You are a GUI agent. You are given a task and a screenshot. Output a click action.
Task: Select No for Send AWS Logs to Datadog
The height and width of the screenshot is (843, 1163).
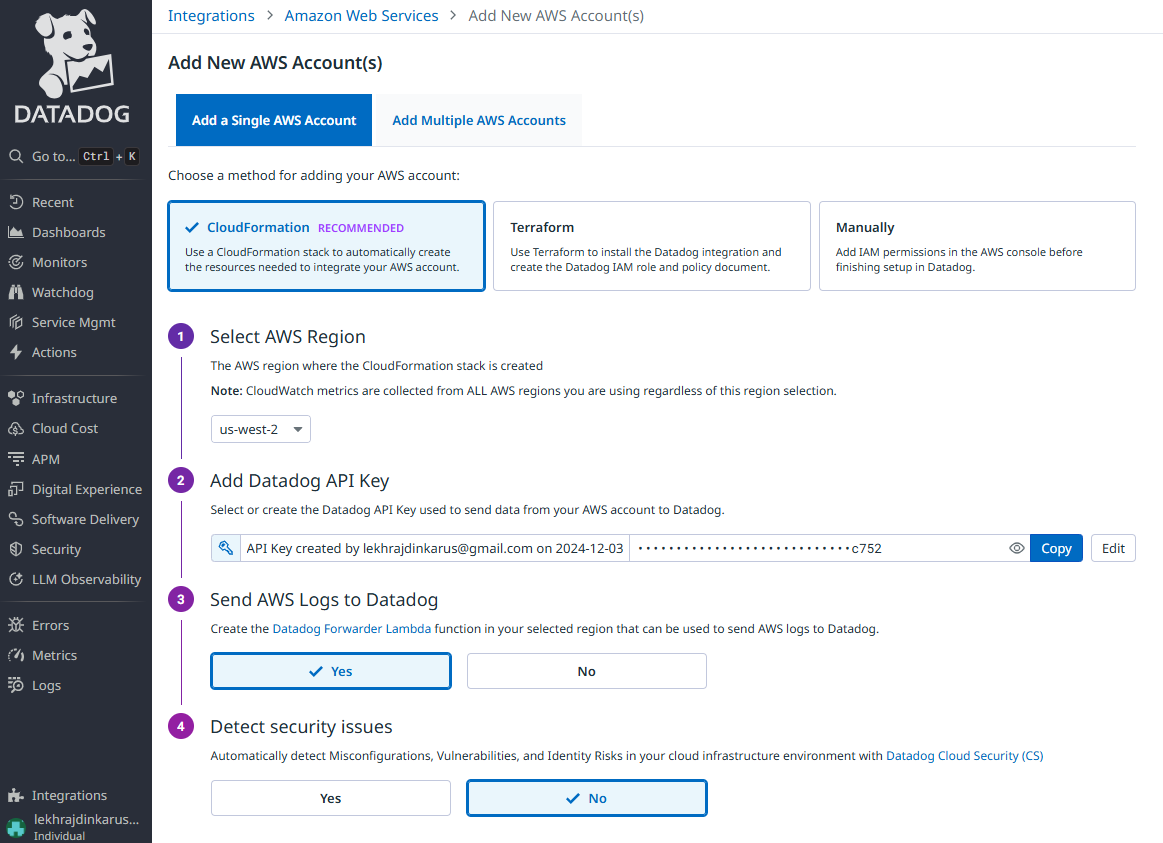click(x=587, y=671)
